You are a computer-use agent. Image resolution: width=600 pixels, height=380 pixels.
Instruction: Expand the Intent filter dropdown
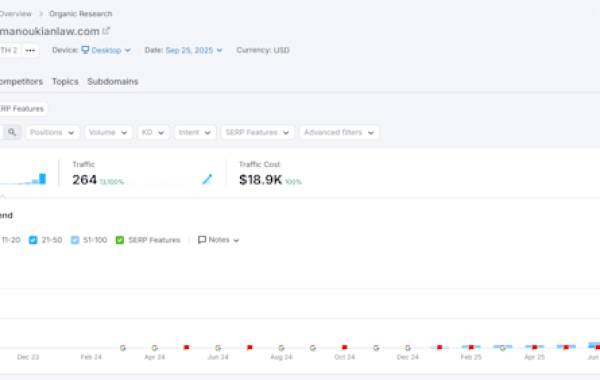tap(195, 132)
